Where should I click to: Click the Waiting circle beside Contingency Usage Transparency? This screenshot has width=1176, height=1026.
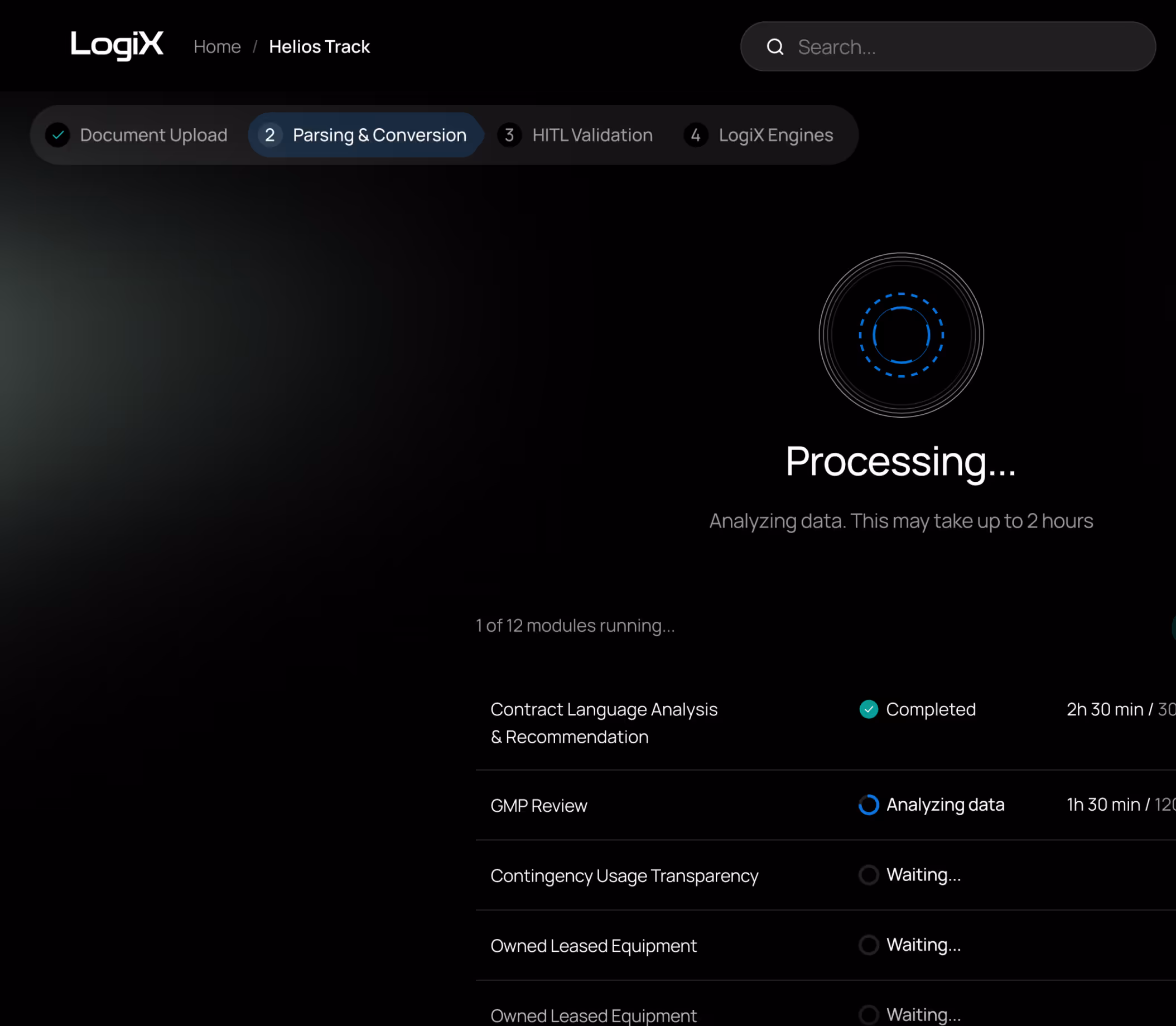[x=869, y=875]
